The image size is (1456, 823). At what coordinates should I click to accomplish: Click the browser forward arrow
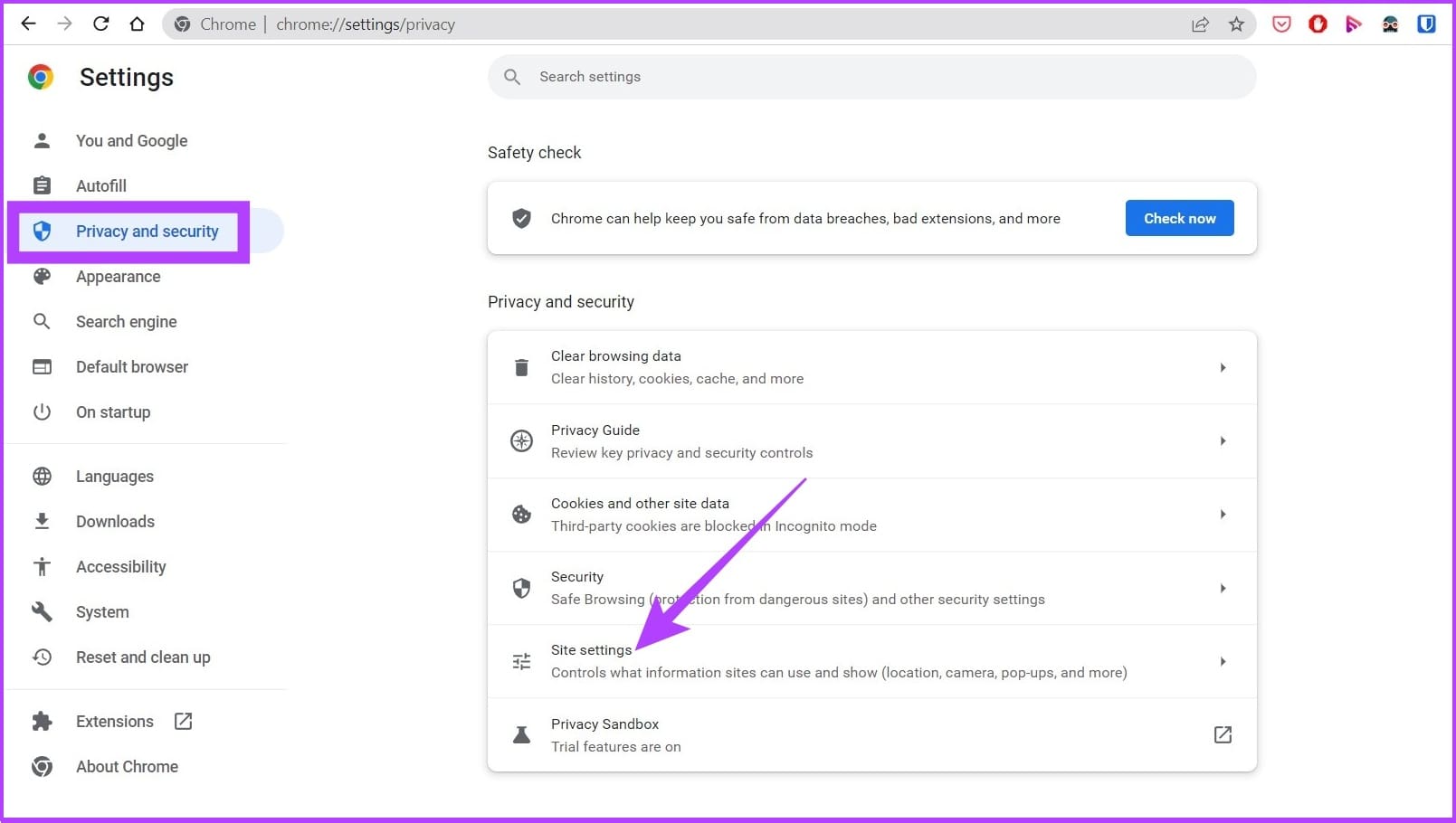[x=64, y=24]
